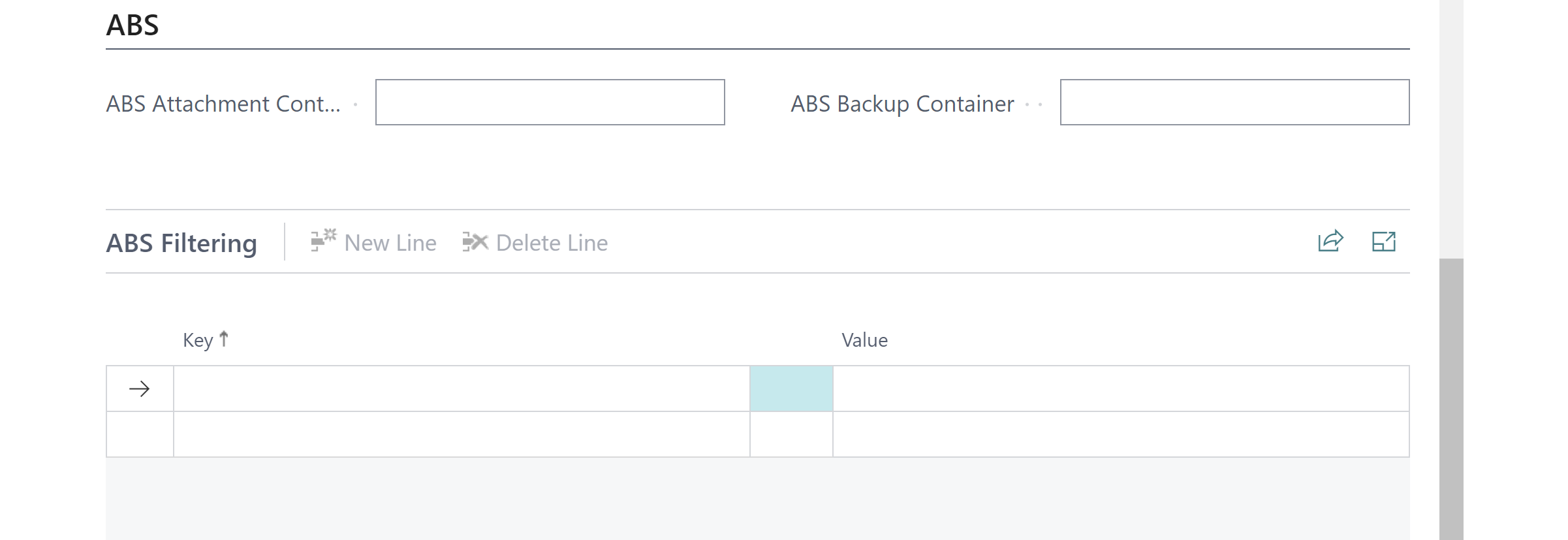This screenshot has width=1568, height=540.
Task: Click the second row selector cell
Action: click(x=140, y=434)
